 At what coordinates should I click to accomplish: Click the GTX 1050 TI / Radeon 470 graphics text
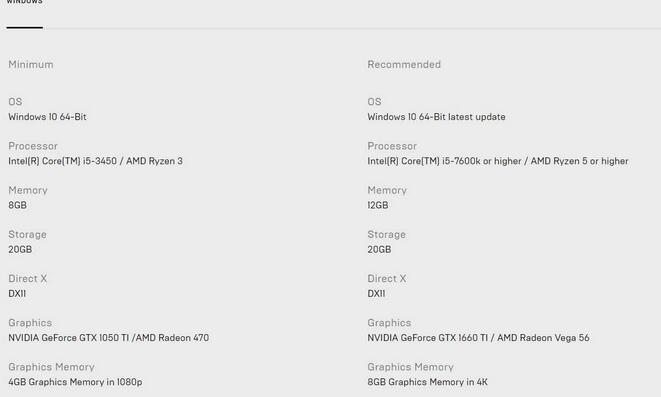point(108,338)
